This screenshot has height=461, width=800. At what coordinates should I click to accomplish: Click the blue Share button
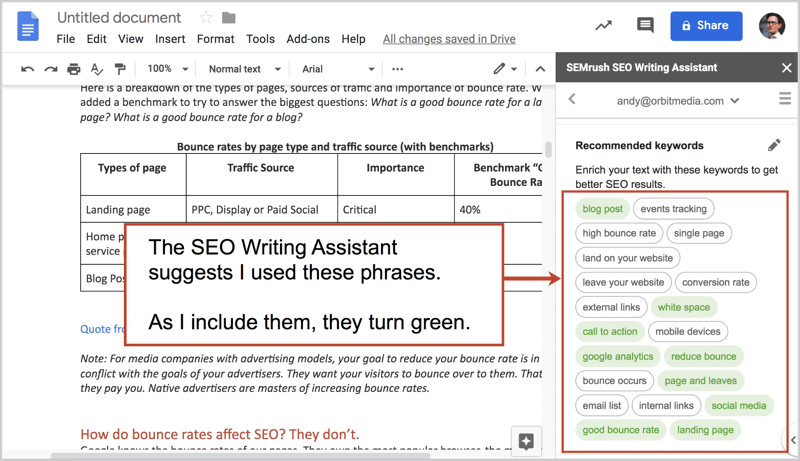coord(706,25)
